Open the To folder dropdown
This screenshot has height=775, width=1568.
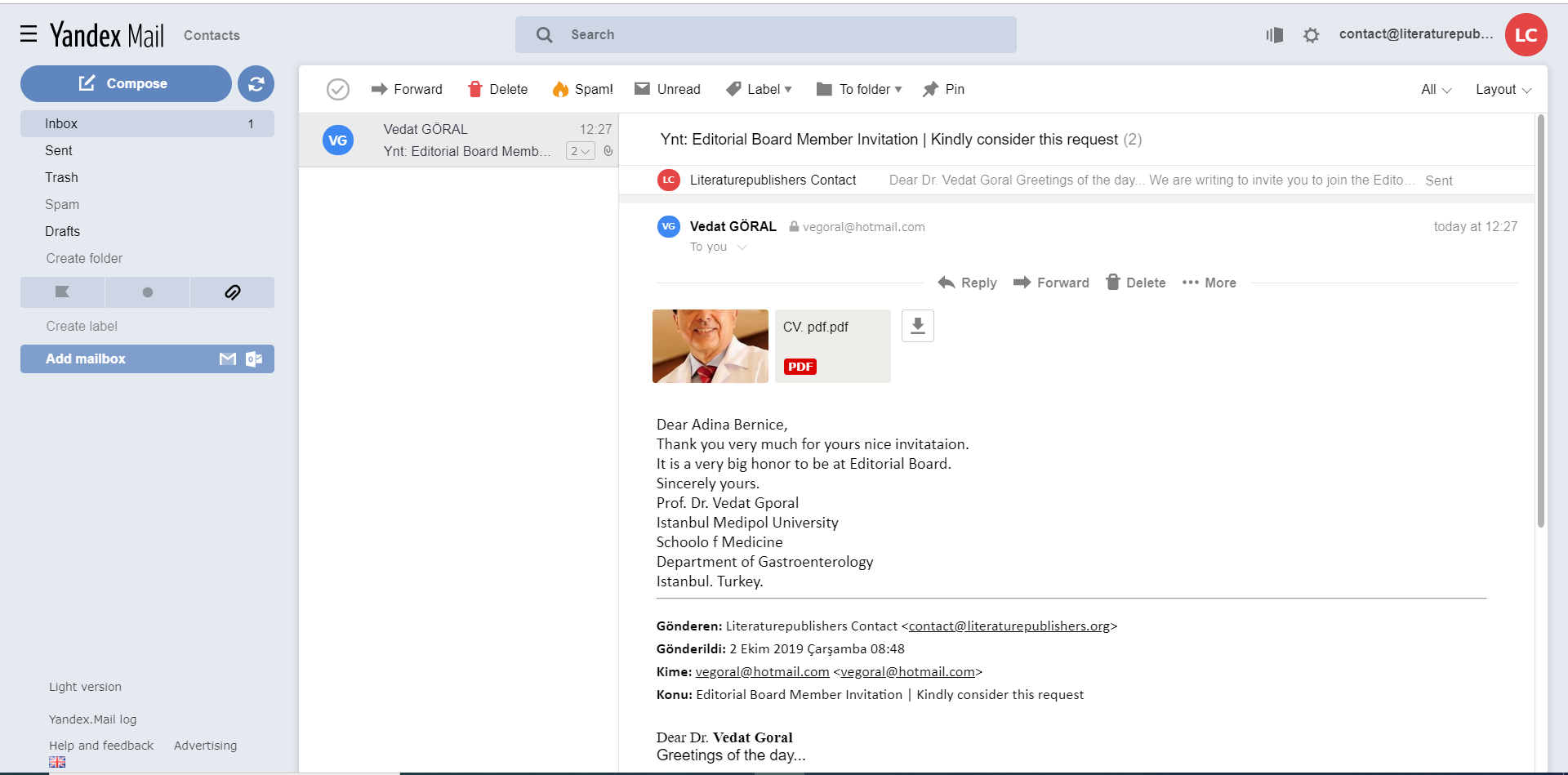coord(859,89)
